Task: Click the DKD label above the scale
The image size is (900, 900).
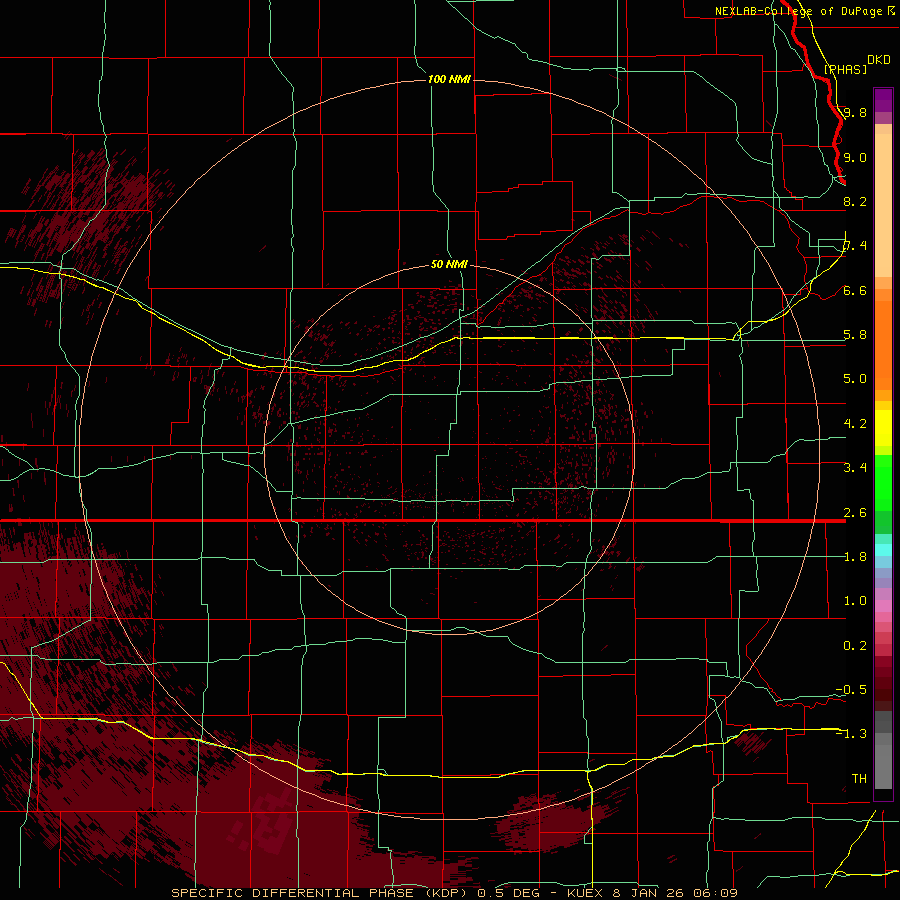Action: [x=879, y=59]
